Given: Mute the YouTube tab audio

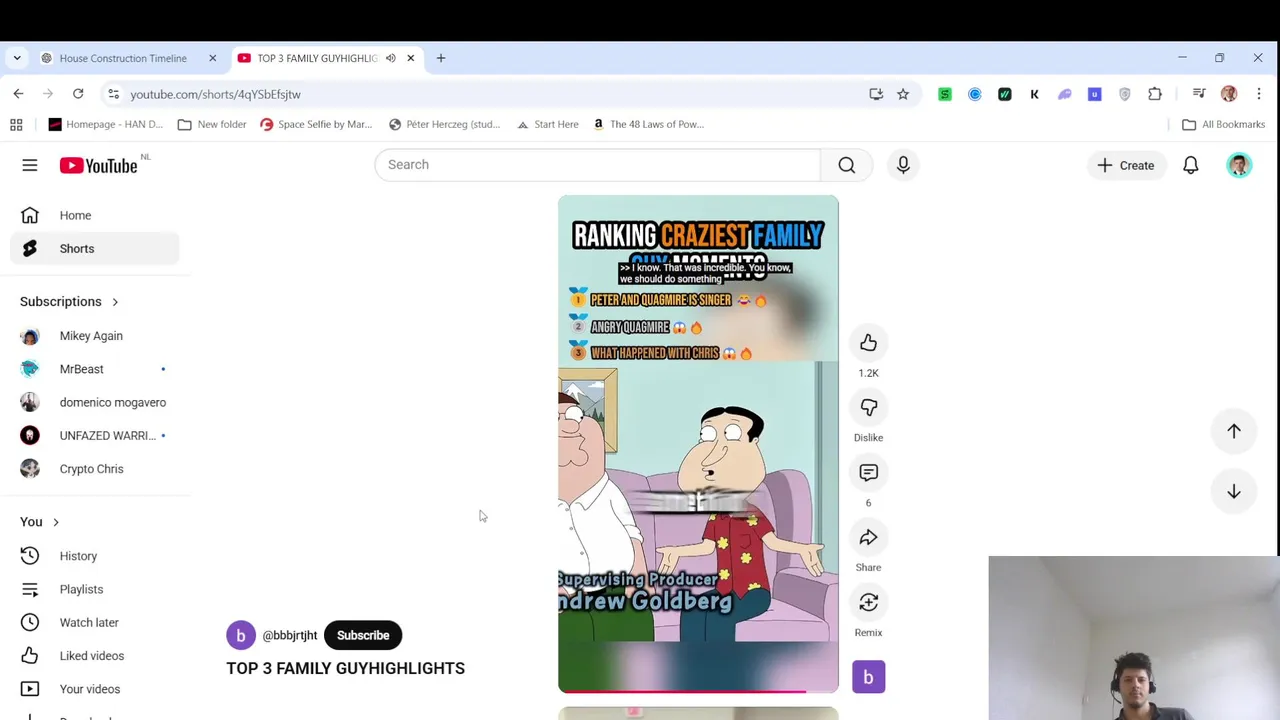Looking at the screenshot, I should click(x=390, y=58).
